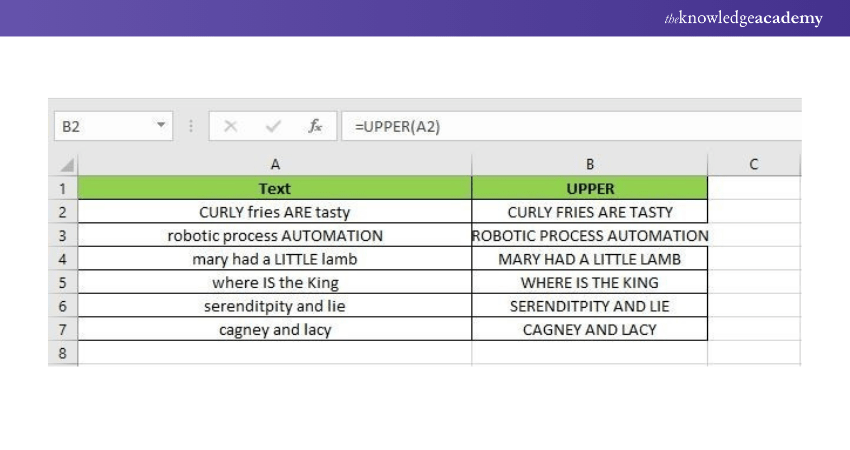The height and width of the screenshot is (450, 850).
Task: Select row 5 header
Action: [x=62, y=282]
